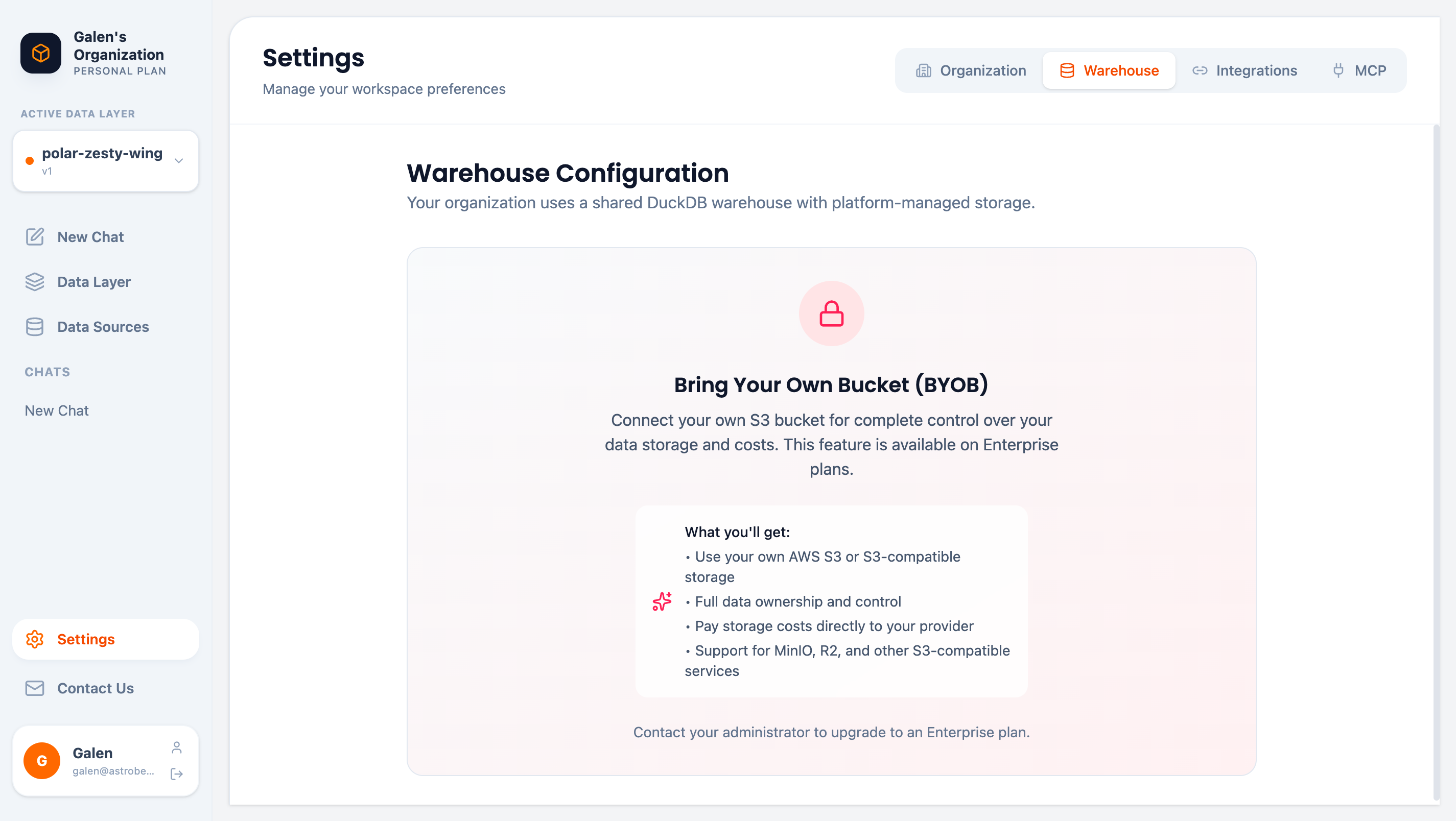1456x821 pixels.
Task: Click the Data Layer stack icon
Action: (x=34, y=281)
